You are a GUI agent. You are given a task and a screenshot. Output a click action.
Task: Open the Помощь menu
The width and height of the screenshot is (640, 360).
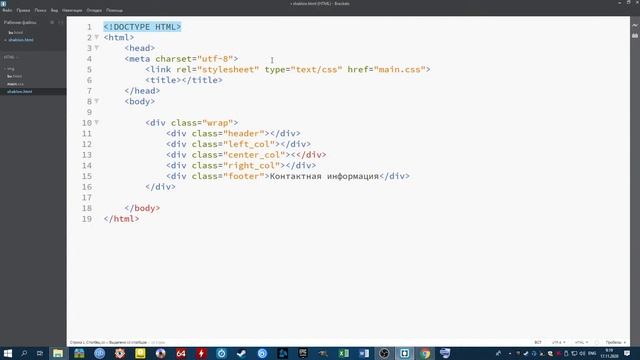click(114, 10)
